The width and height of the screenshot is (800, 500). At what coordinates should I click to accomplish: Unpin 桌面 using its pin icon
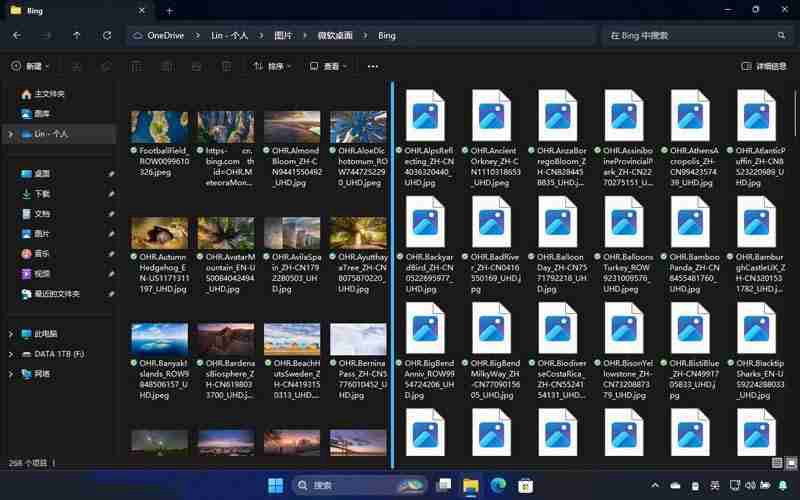[x=111, y=174]
